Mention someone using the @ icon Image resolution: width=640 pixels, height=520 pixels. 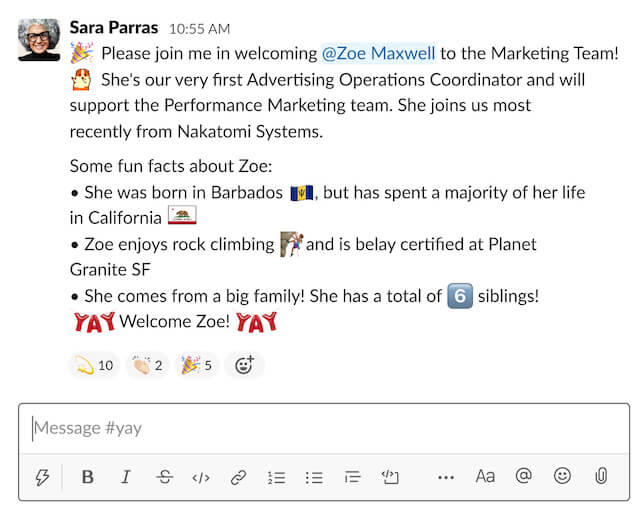523,476
